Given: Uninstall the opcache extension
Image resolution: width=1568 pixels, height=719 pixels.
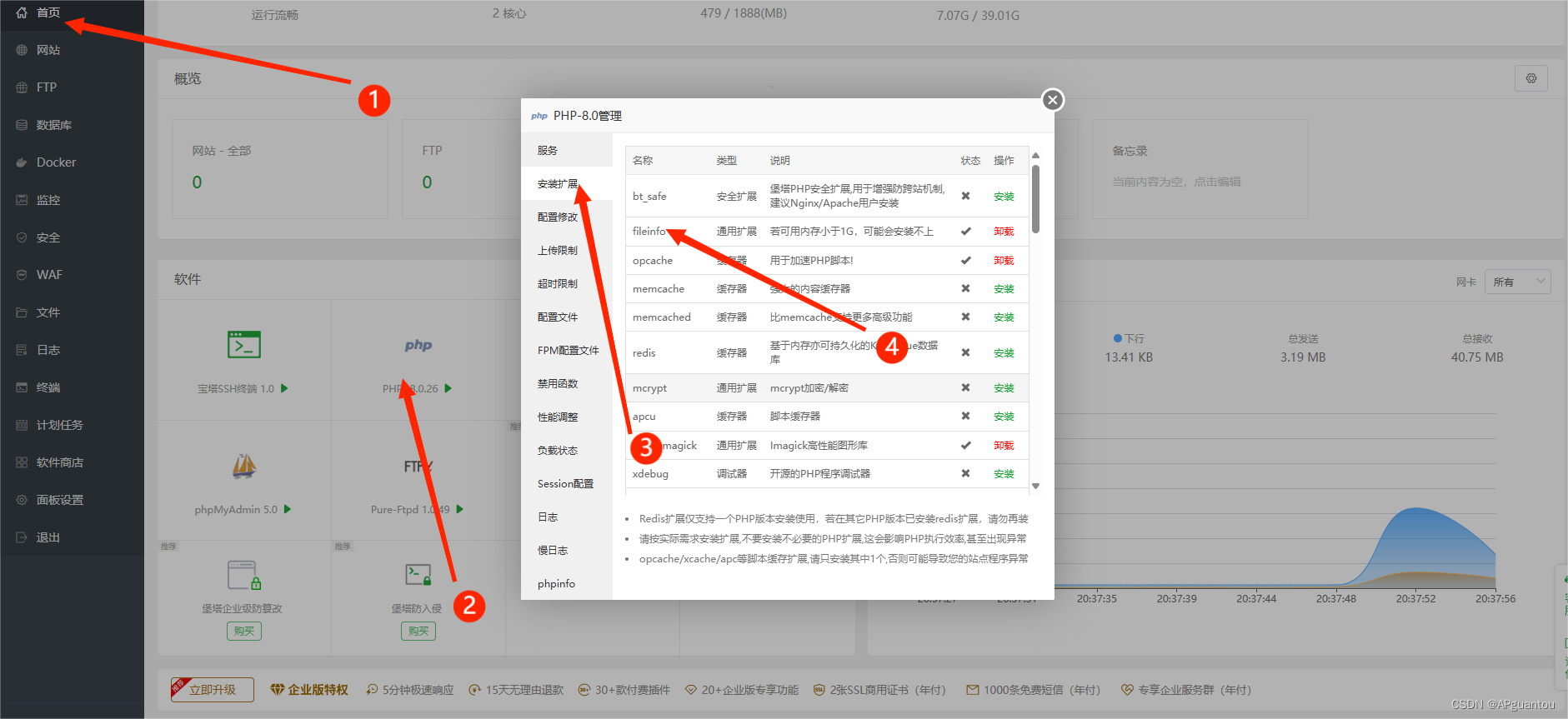Looking at the screenshot, I should click(1004, 261).
